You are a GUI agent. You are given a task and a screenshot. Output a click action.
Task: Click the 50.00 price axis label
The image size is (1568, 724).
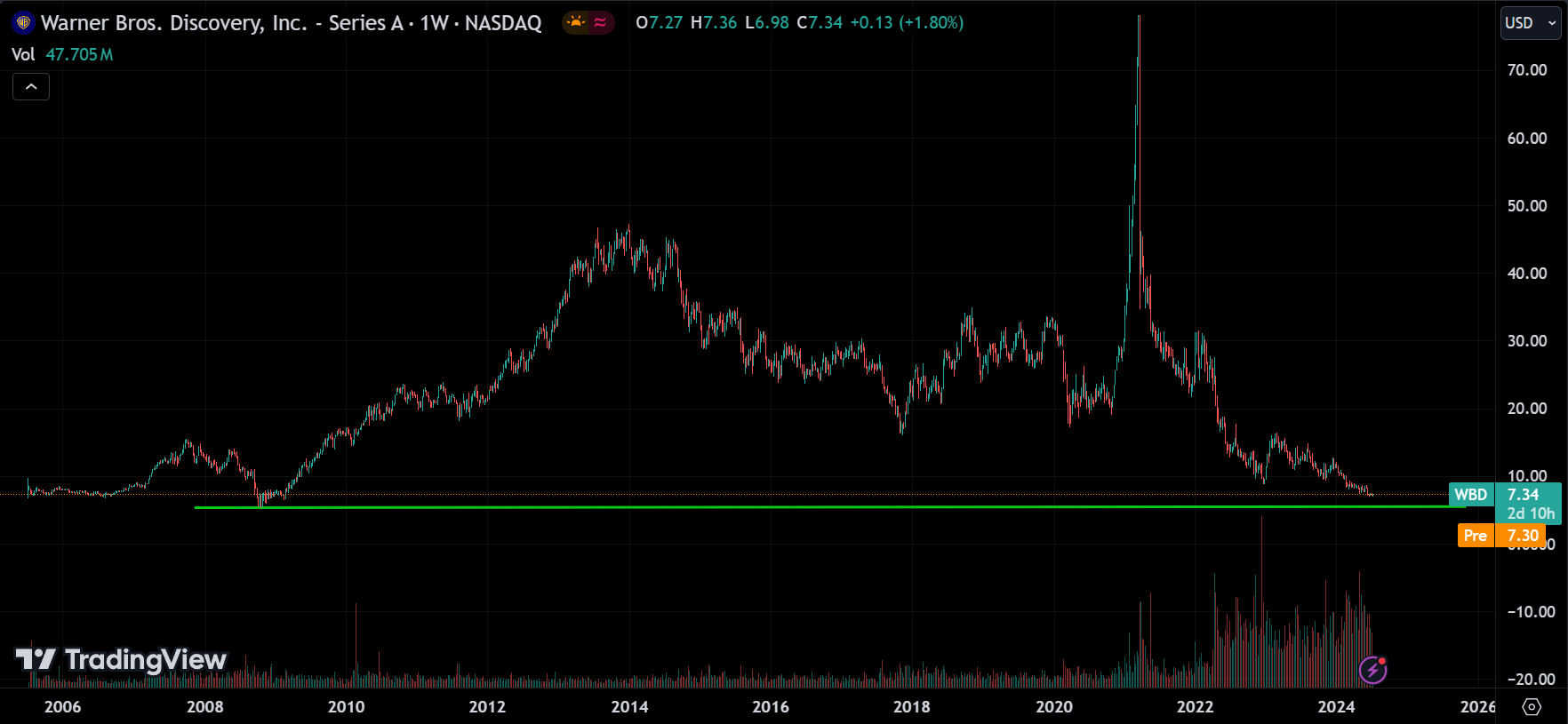(x=1527, y=206)
